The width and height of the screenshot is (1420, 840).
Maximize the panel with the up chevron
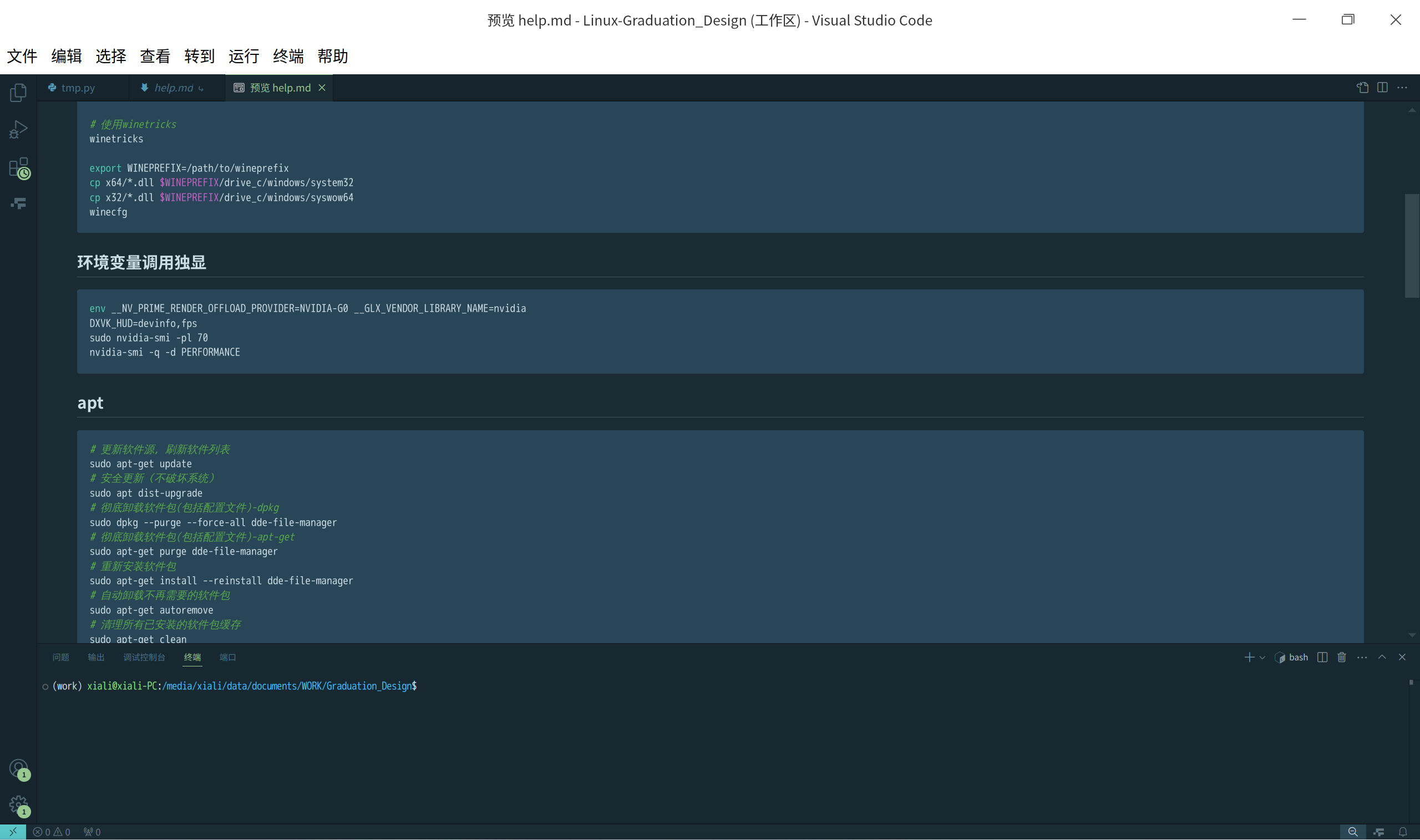pos(1382,657)
